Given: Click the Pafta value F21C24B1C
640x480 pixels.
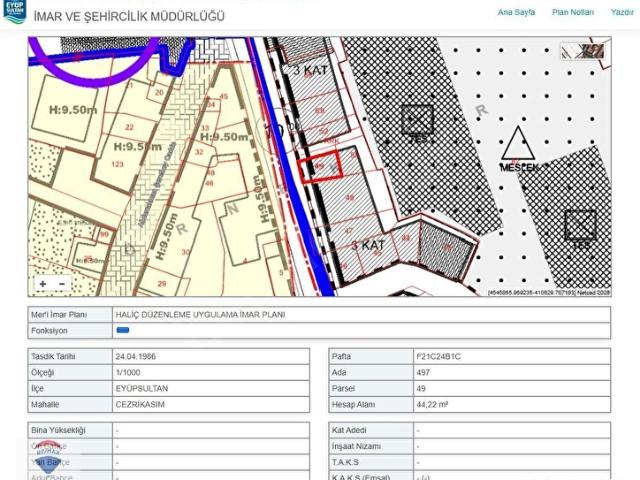Looking at the screenshot, I should tap(438, 356).
